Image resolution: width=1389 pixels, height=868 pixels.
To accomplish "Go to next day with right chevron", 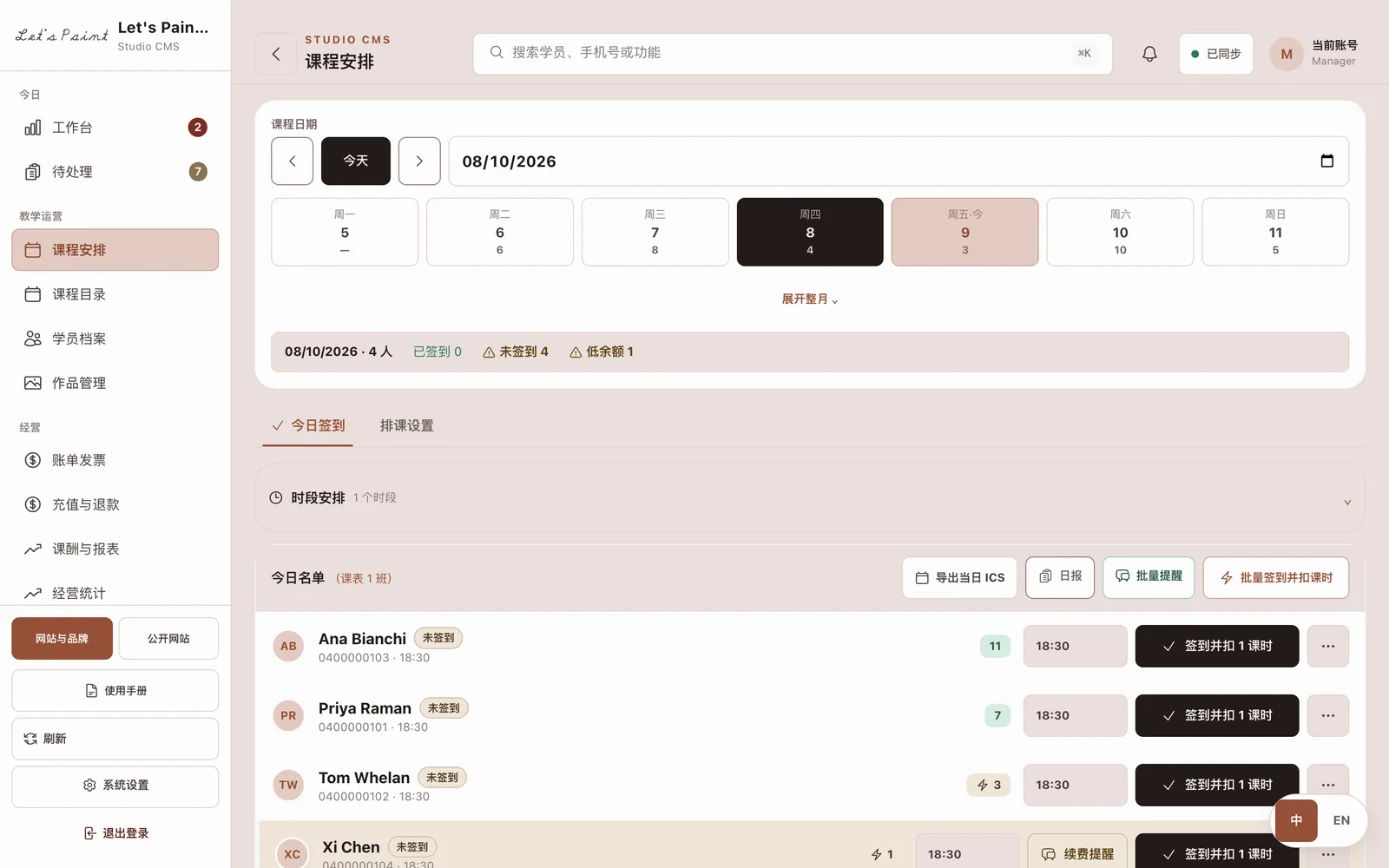I will click(x=419, y=161).
